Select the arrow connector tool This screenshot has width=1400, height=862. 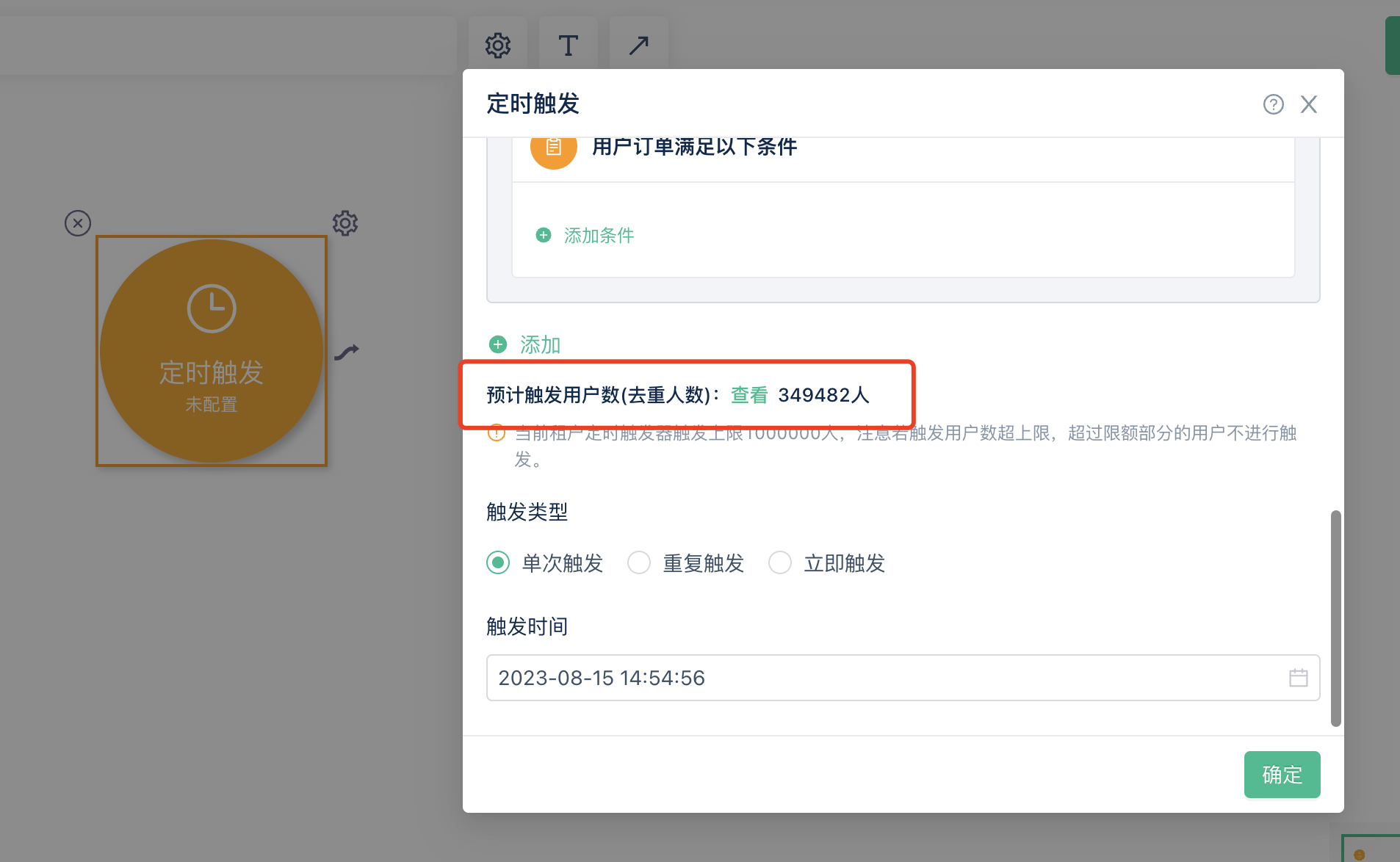[x=638, y=46]
